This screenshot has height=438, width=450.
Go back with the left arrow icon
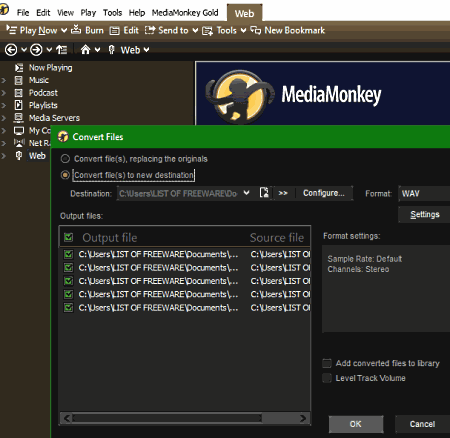coord(11,50)
